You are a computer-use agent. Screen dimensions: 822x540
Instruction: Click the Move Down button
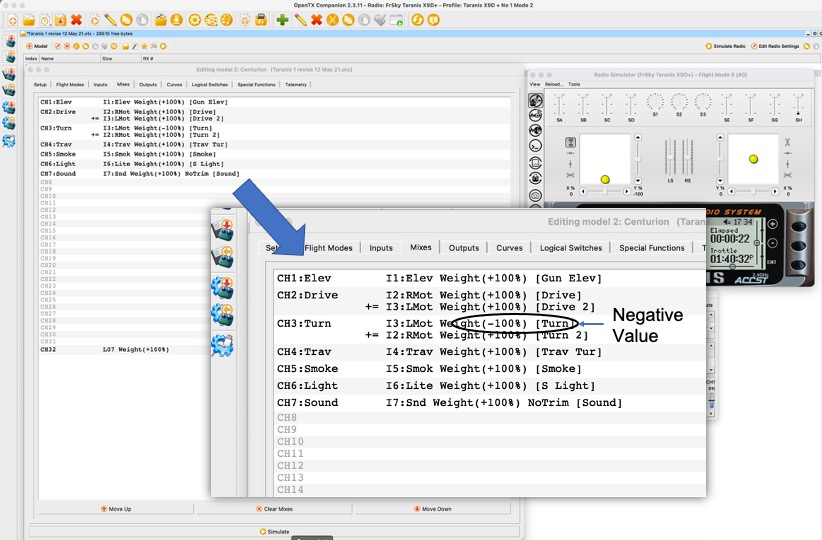[x=432, y=509]
